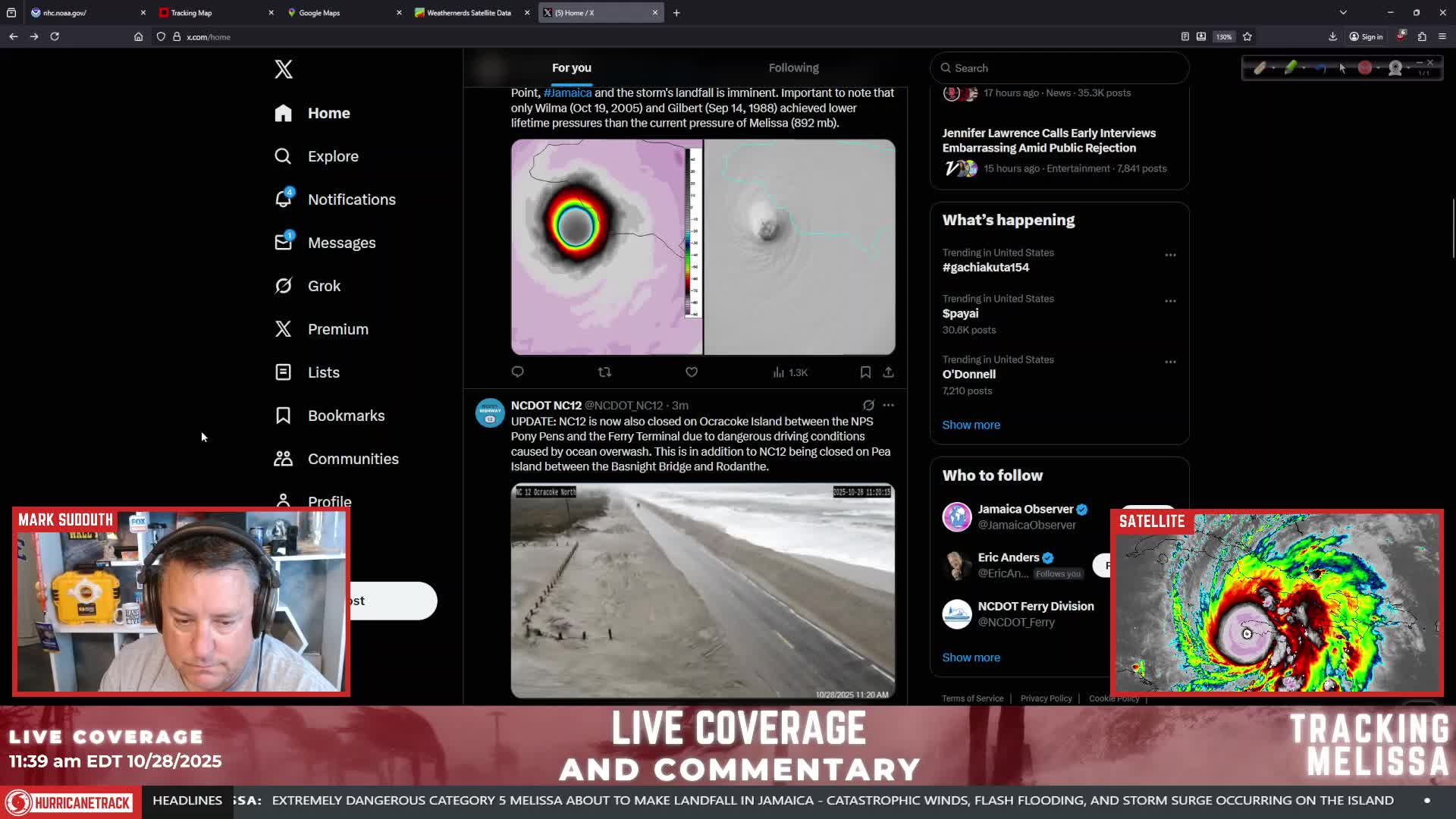Viewport: 1456px width, 819px height.
Task: Switch to the Following tab
Action: 793,68
